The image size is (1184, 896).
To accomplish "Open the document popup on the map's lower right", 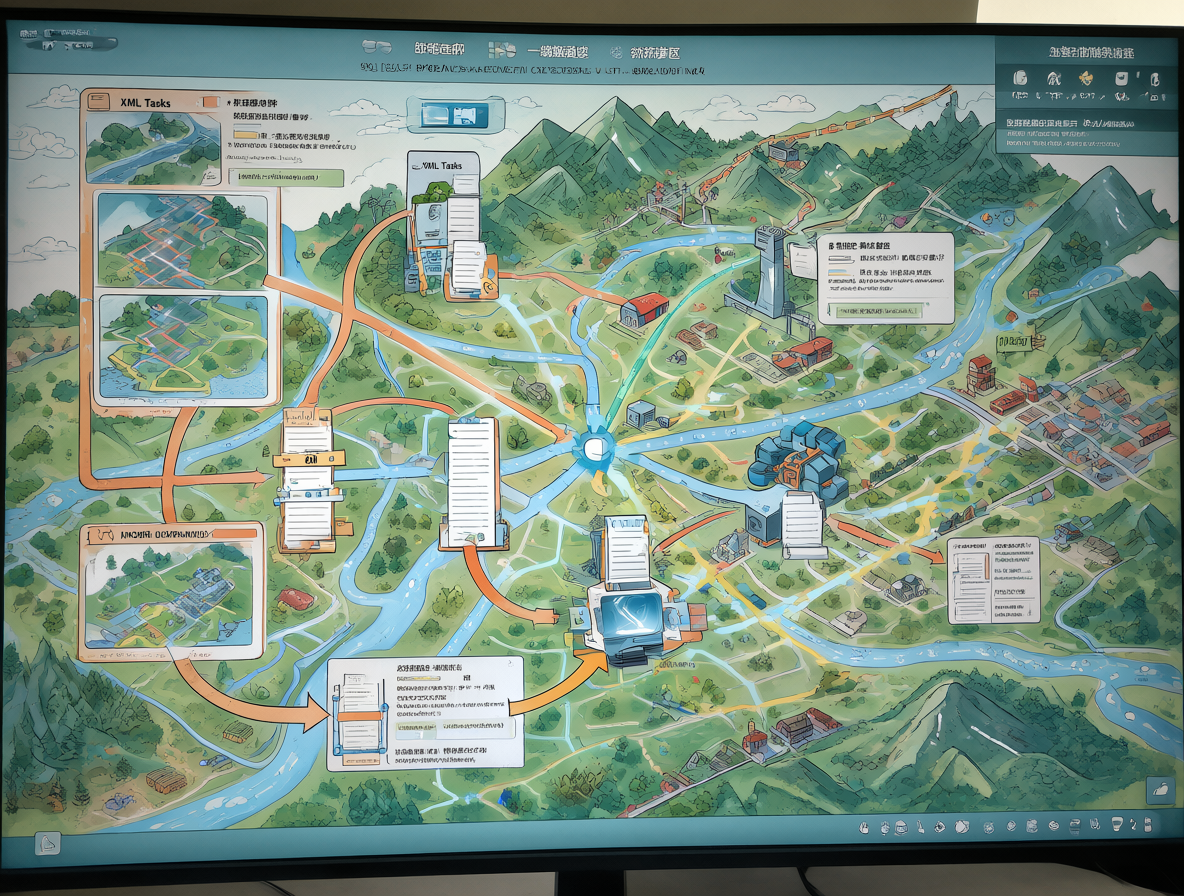I will pos(993,580).
